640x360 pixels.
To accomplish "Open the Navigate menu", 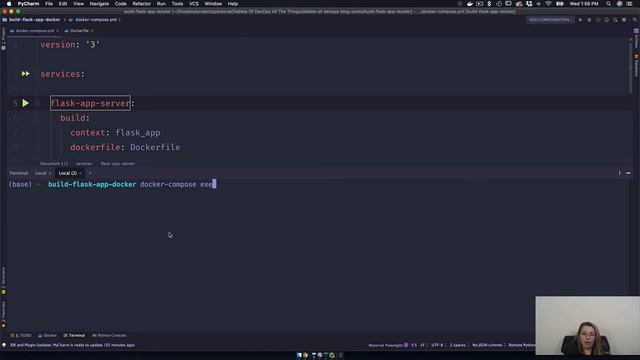I will point(99,4).
